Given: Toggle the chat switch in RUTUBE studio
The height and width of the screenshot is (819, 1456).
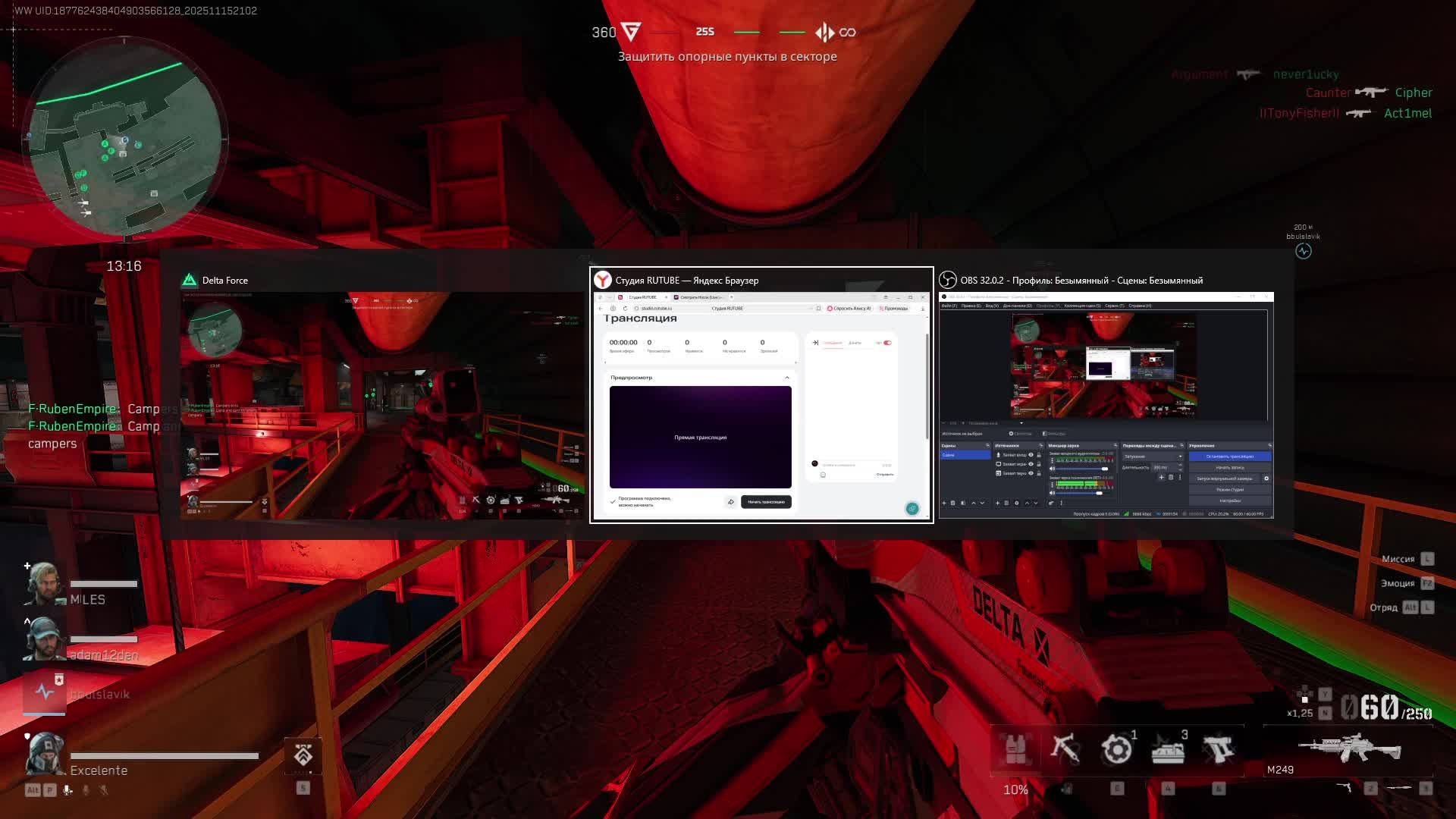Looking at the screenshot, I should [x=887, y=343].
